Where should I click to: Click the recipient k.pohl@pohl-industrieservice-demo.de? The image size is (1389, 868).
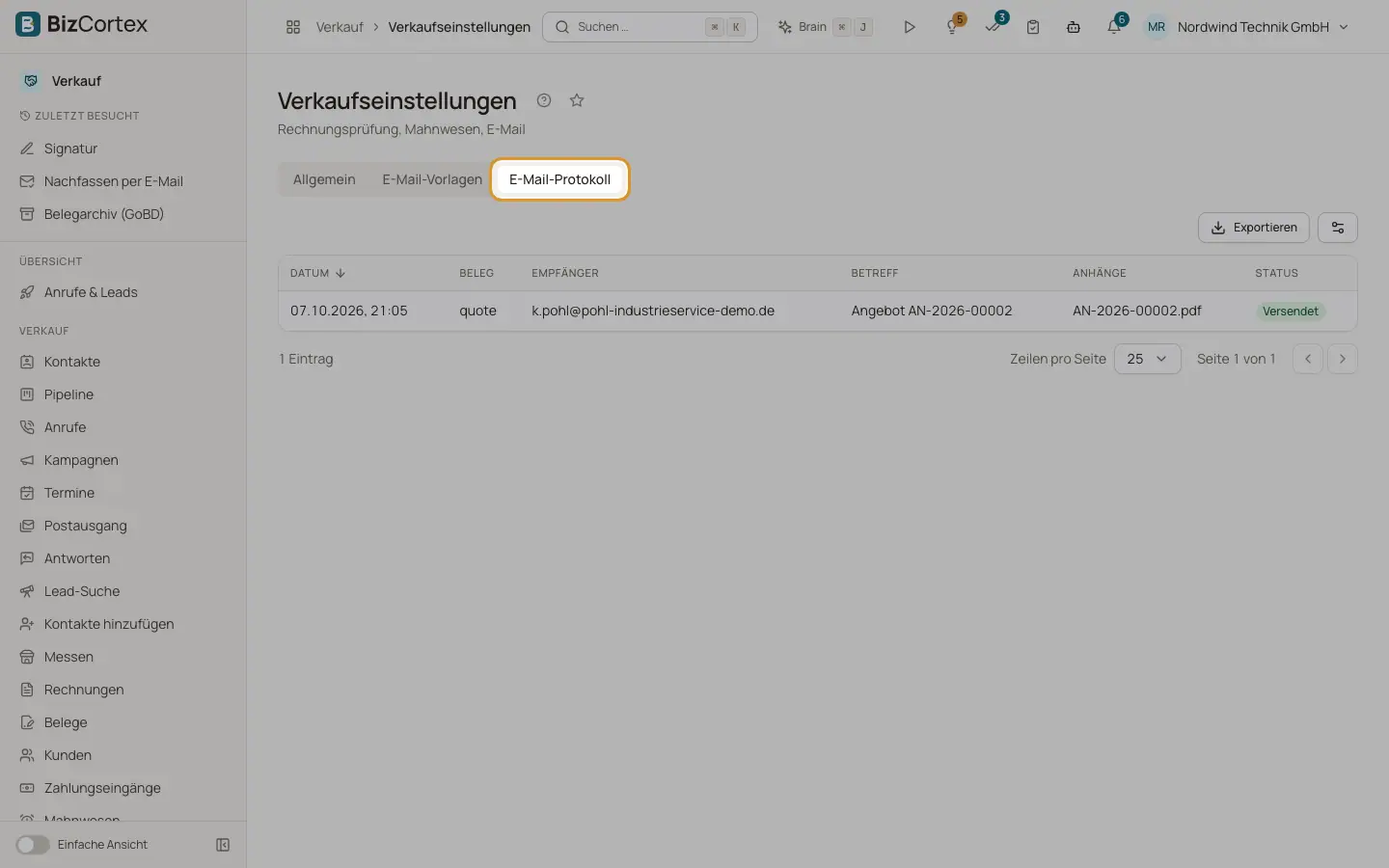click(x=653, y=311)
